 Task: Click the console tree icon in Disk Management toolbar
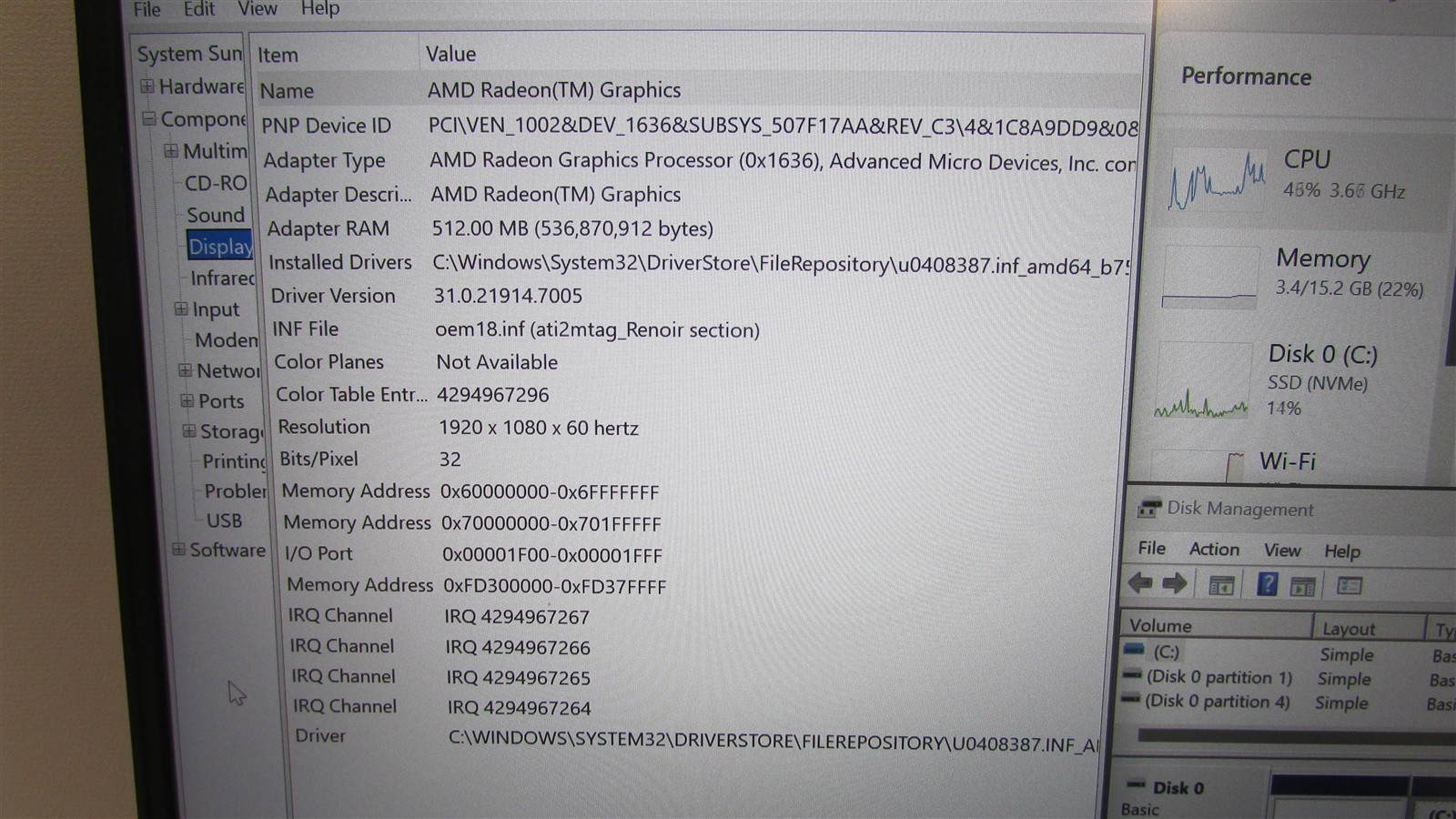[x=1221, y=585]
